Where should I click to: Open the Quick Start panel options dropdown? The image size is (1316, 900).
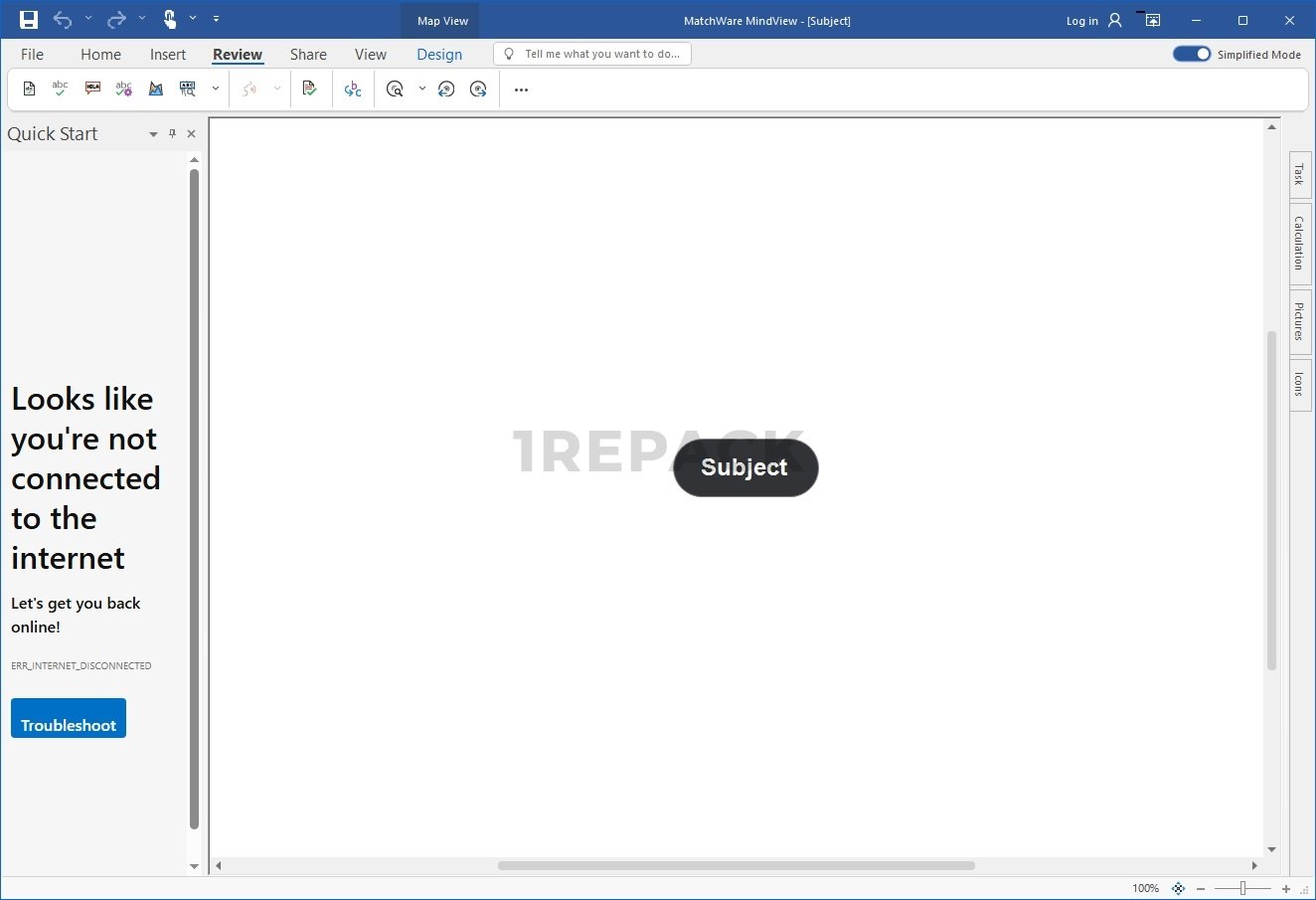pos(153,134)
